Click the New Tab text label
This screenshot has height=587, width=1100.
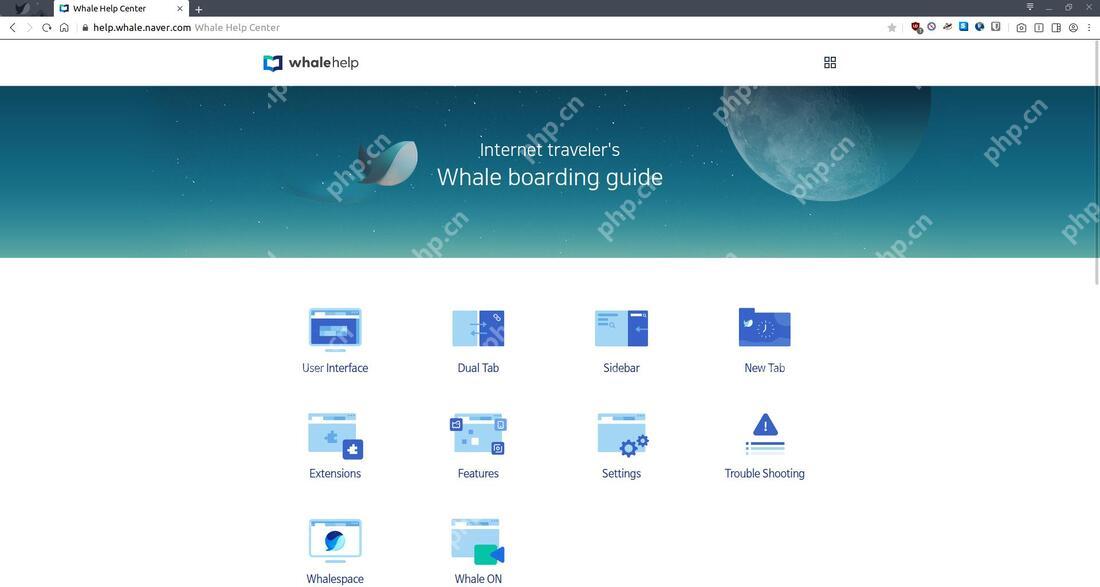[765, 367]
